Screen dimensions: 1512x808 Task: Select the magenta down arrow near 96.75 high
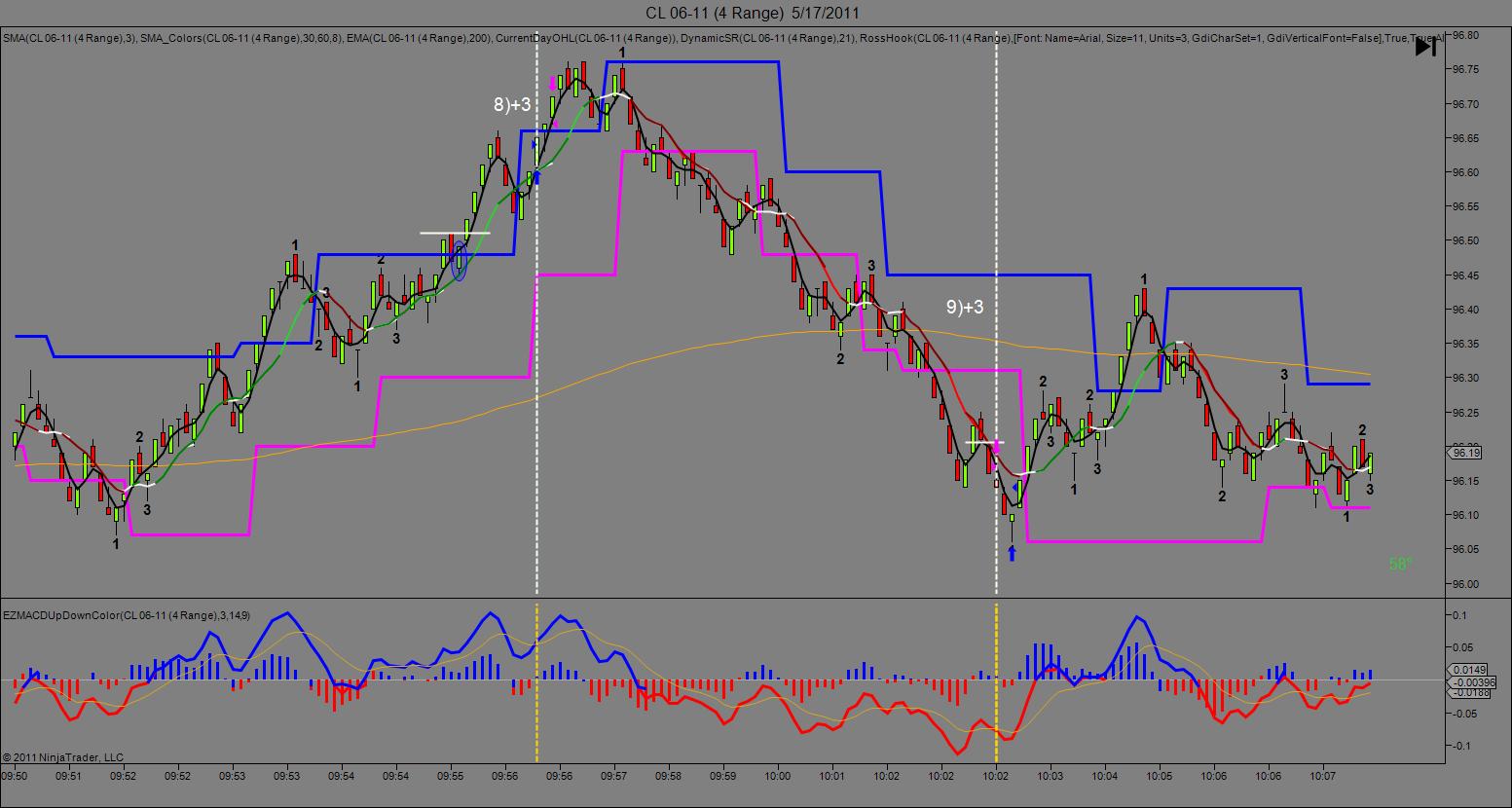click(x=553, y=84)
